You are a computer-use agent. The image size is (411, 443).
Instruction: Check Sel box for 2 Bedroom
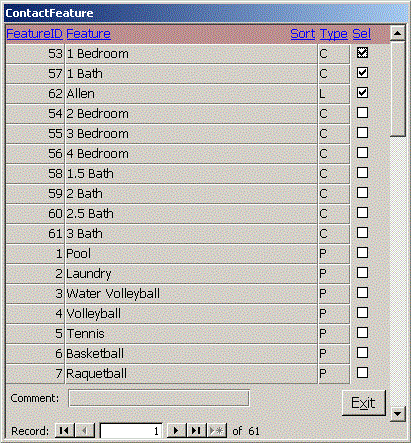coord(362,113)
